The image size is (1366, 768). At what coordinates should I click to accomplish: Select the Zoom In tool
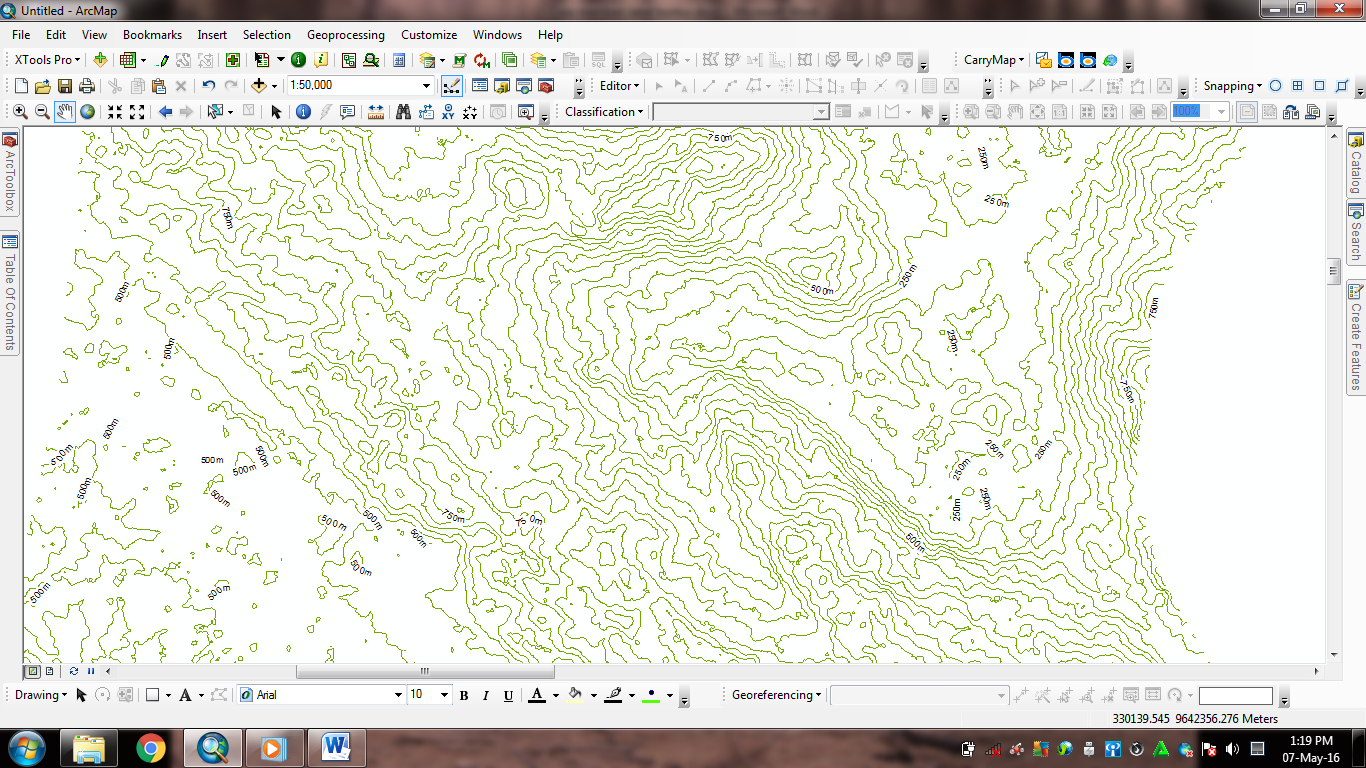(x=20, y=111)
